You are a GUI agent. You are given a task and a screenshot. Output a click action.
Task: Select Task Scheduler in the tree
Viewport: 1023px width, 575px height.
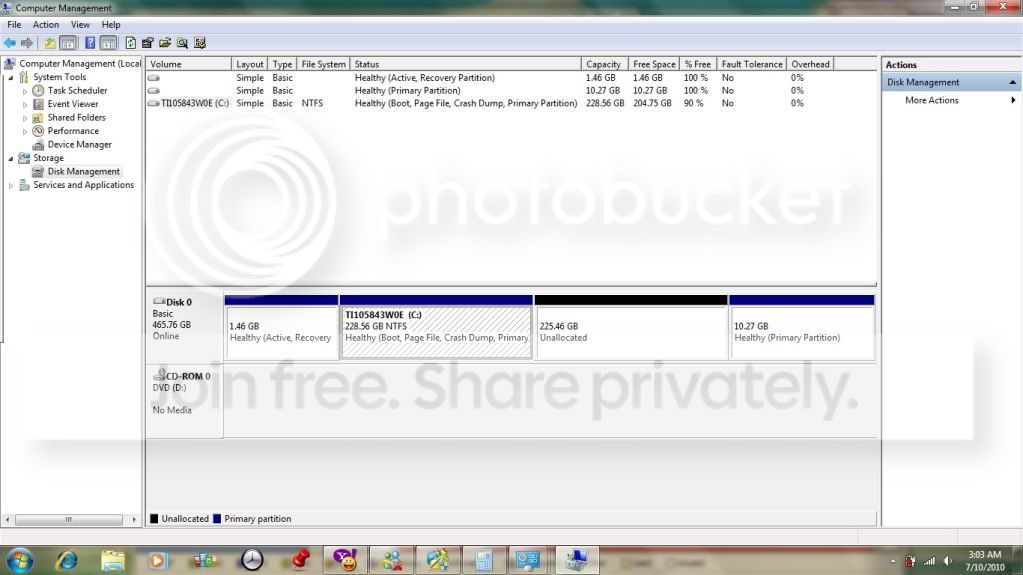(x=77, y=91)
